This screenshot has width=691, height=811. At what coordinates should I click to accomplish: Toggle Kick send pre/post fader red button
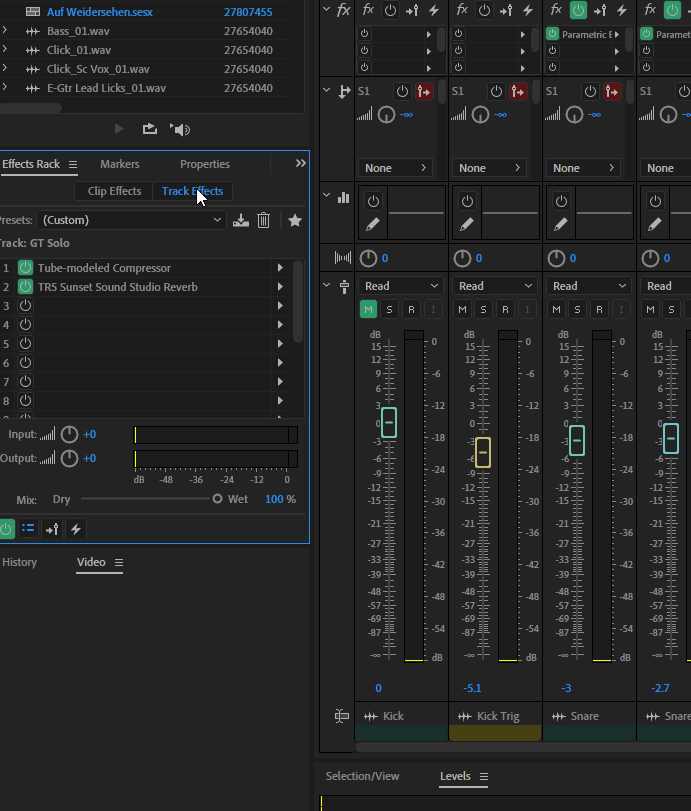(424, 92)
